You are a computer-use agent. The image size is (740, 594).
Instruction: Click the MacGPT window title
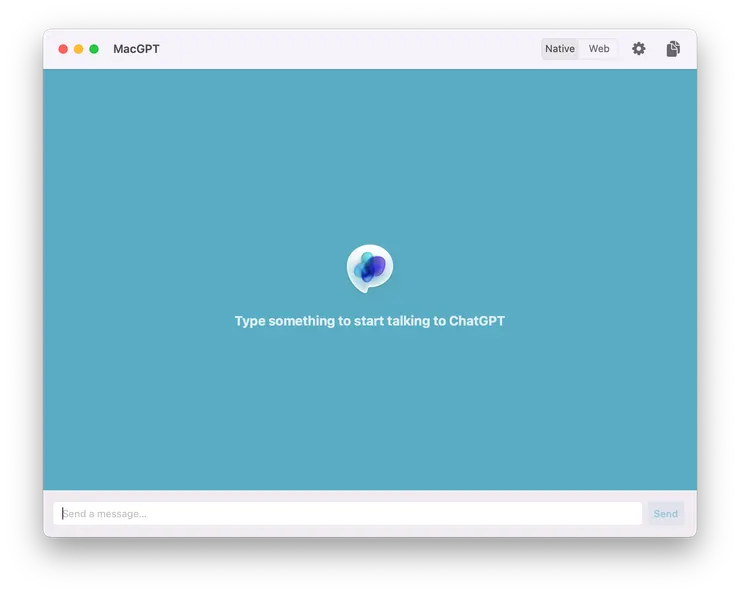point(136,49)
